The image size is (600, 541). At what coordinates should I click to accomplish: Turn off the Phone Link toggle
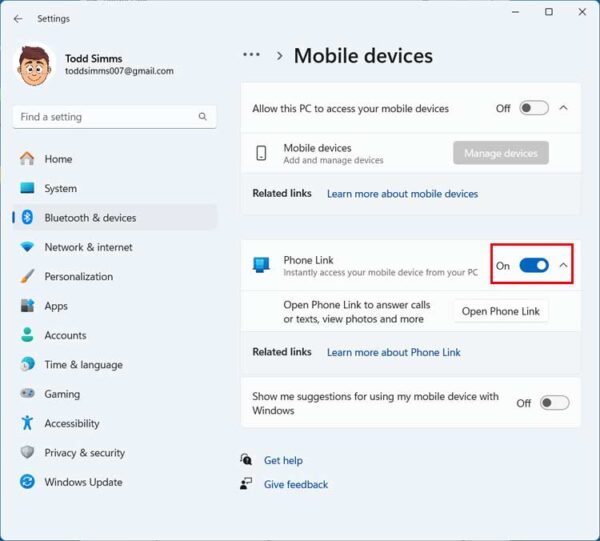tap(534, 265)
